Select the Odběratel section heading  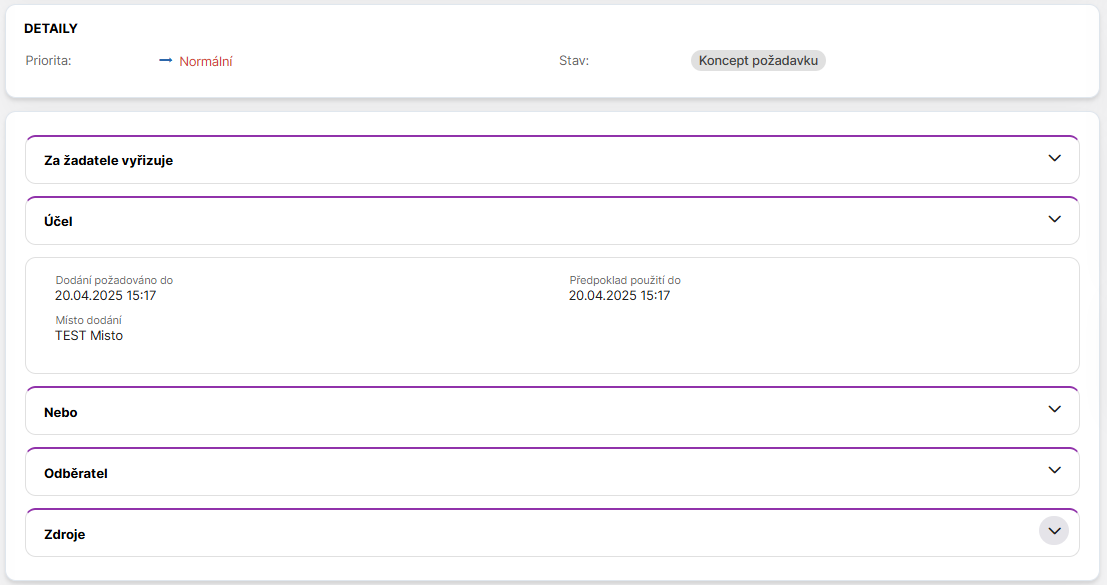pos(76,473)
